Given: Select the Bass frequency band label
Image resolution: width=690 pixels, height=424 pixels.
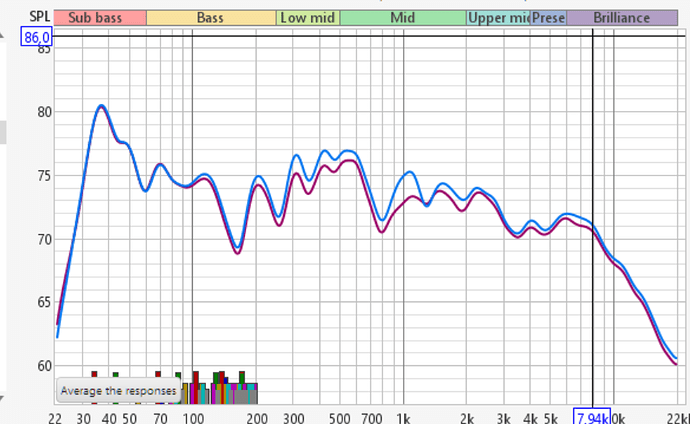Looking at the screenshot, I should (211, 18).
